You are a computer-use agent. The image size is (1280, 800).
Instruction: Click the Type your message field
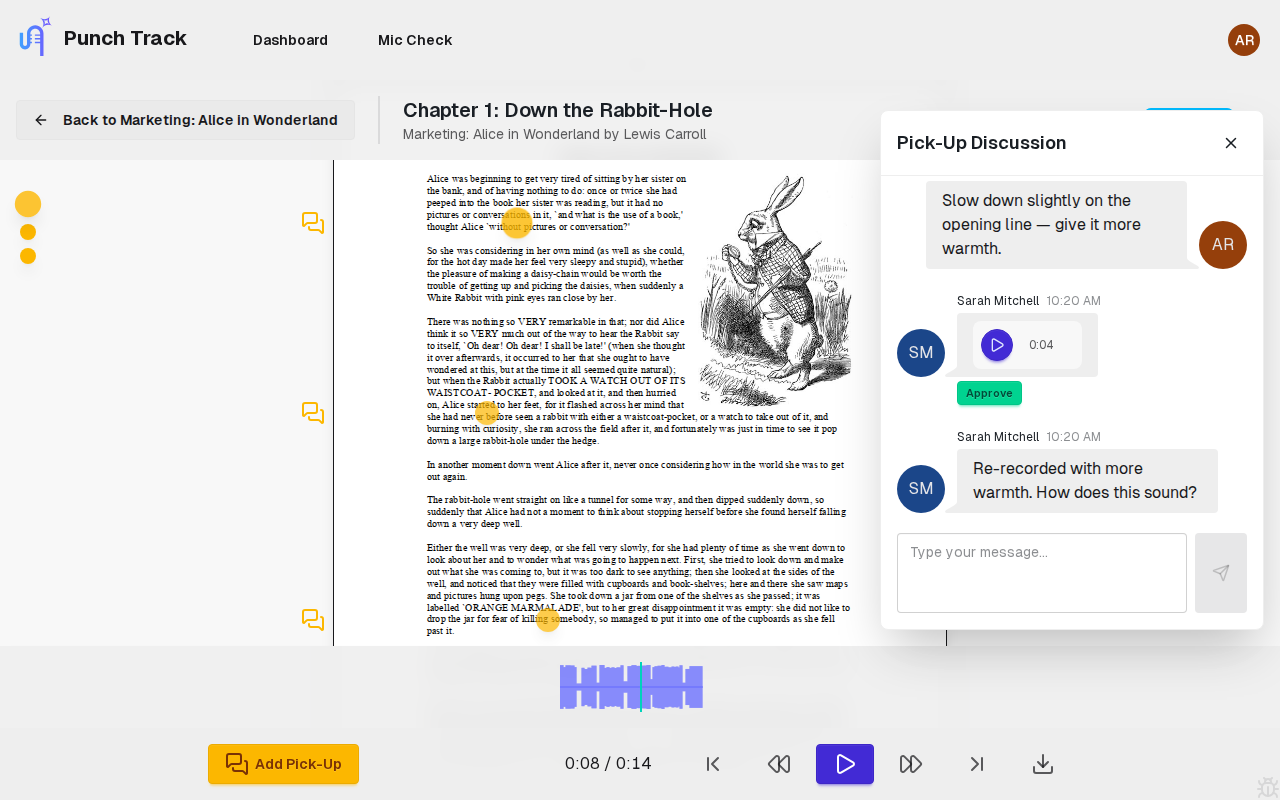[1042, 572]
